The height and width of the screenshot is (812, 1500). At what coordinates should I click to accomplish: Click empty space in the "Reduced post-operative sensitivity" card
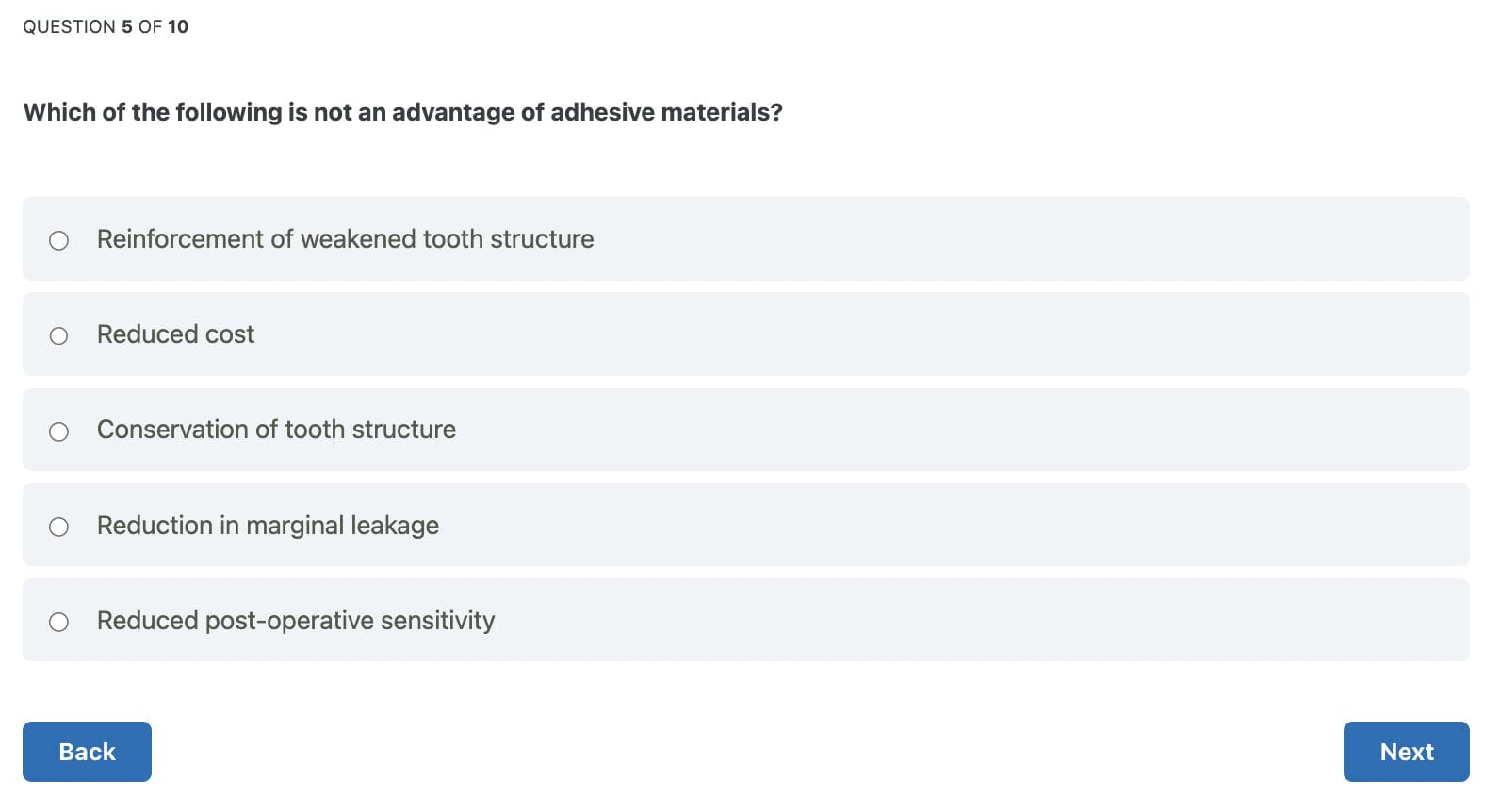click(x=942, y=621)
